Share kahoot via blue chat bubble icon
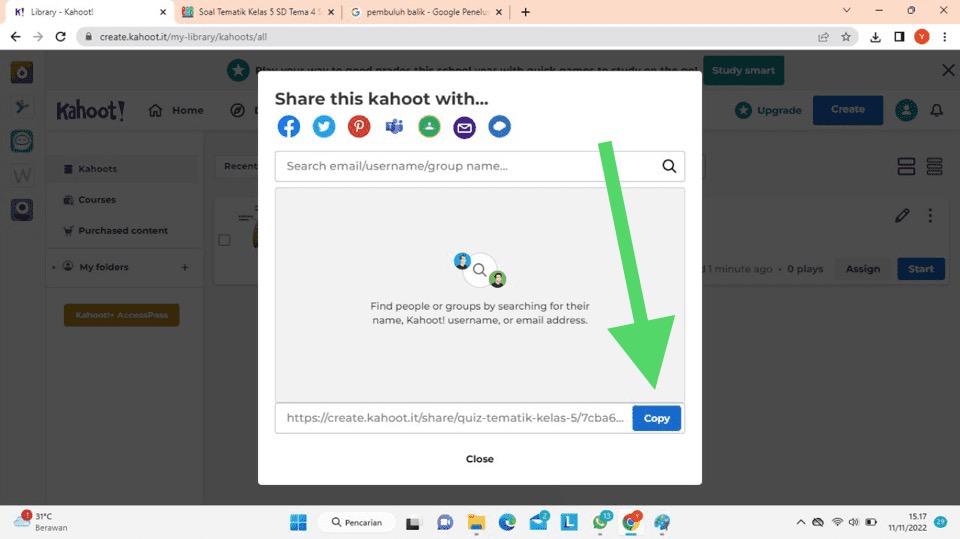Image resolution: width=960 pixels, height=539 pixels. coord(500,127)
